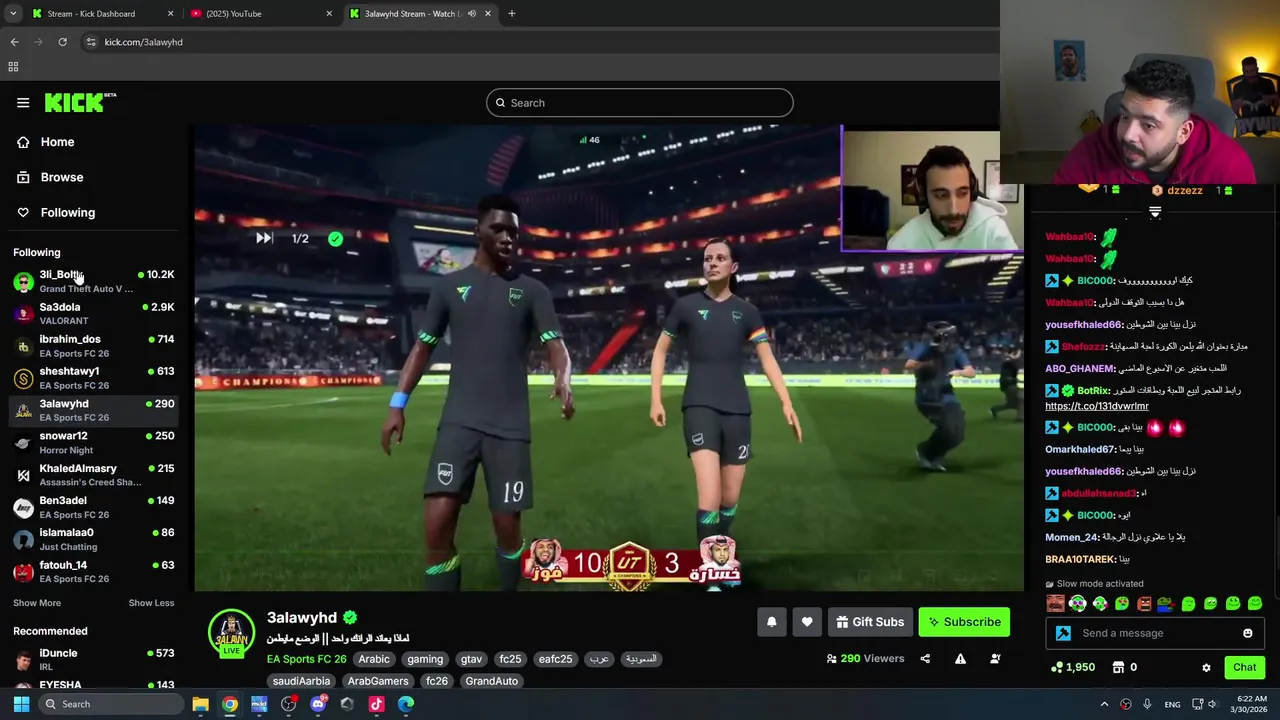
Task: Expand the chat leaderboard arrow
Action: (1155, 212)
